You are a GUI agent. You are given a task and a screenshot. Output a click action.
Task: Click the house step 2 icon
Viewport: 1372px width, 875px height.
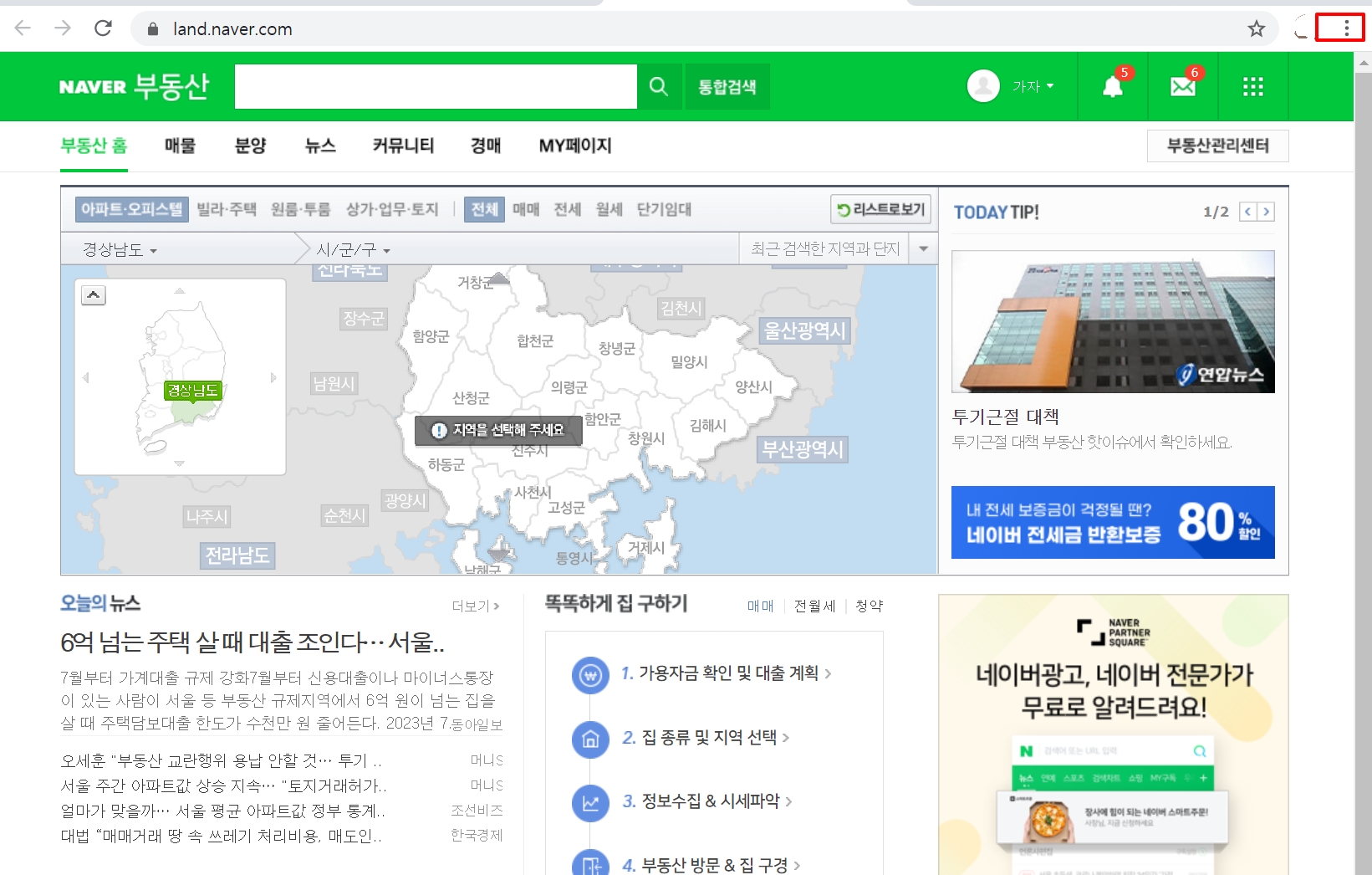[590, 739]
